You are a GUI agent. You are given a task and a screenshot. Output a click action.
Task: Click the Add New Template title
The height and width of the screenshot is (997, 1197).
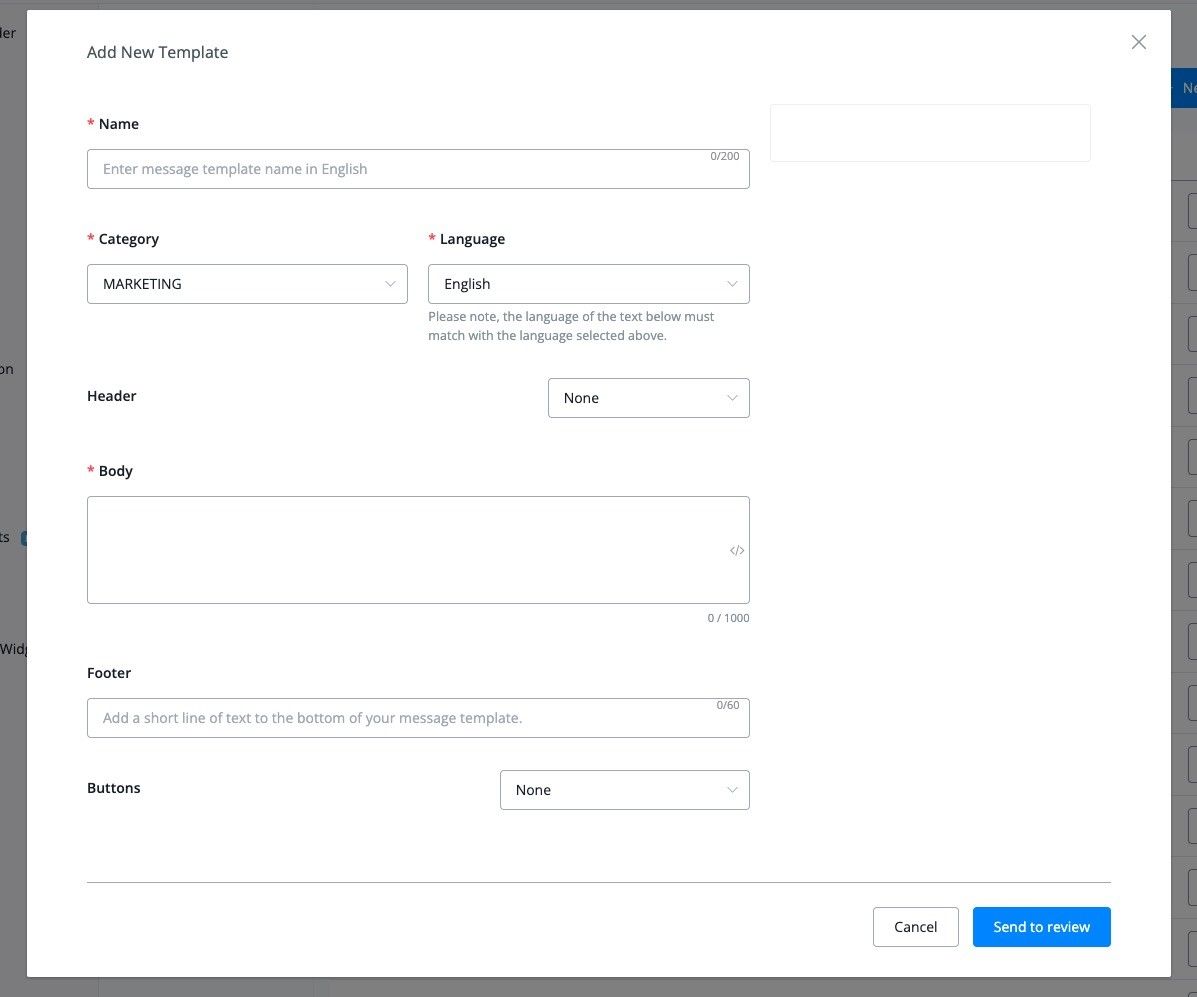pos(157,52)
